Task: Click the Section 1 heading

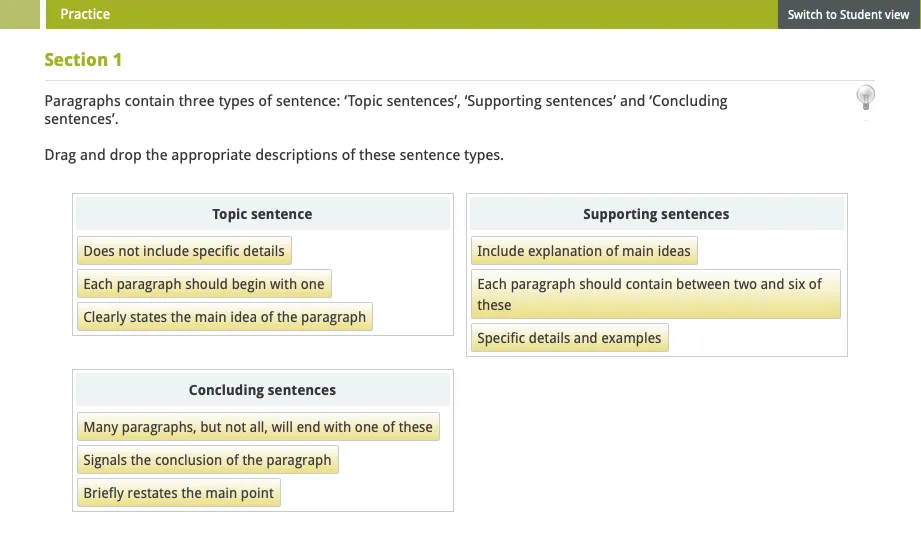Action: [x=83, y=60]
